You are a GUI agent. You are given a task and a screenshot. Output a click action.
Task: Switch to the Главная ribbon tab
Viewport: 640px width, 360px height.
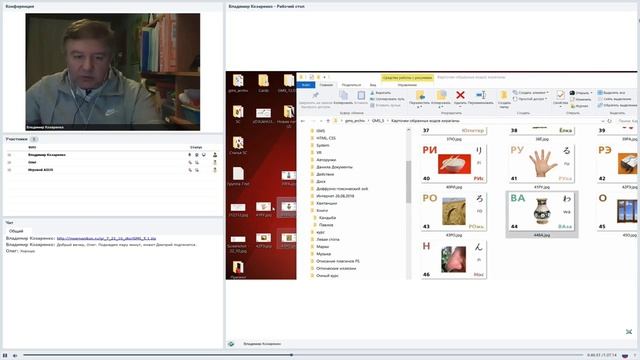326,85
